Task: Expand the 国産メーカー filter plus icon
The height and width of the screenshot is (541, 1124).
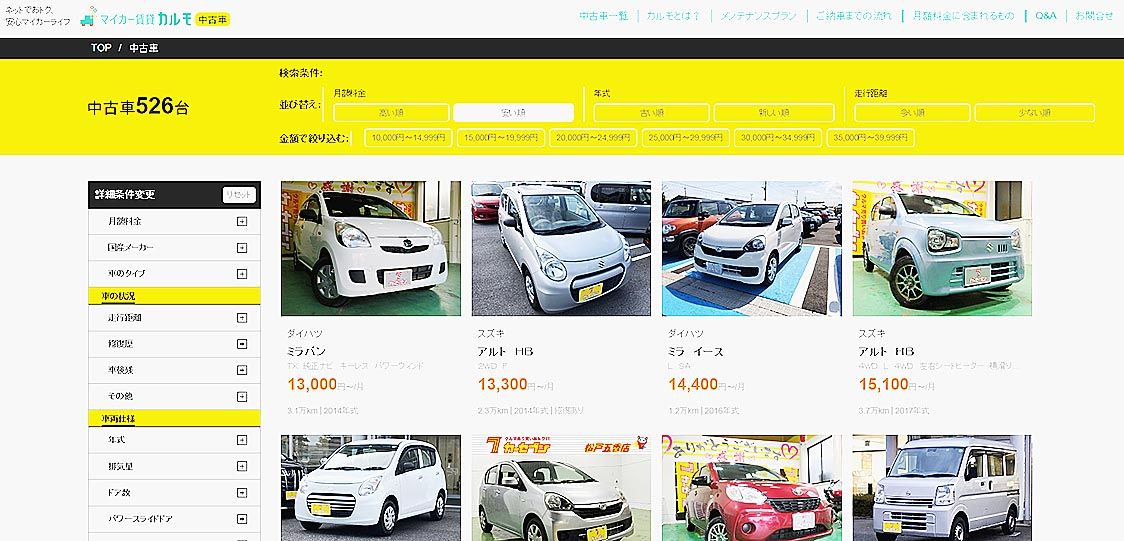Action: pyautogui.click(x=242, y=248)
